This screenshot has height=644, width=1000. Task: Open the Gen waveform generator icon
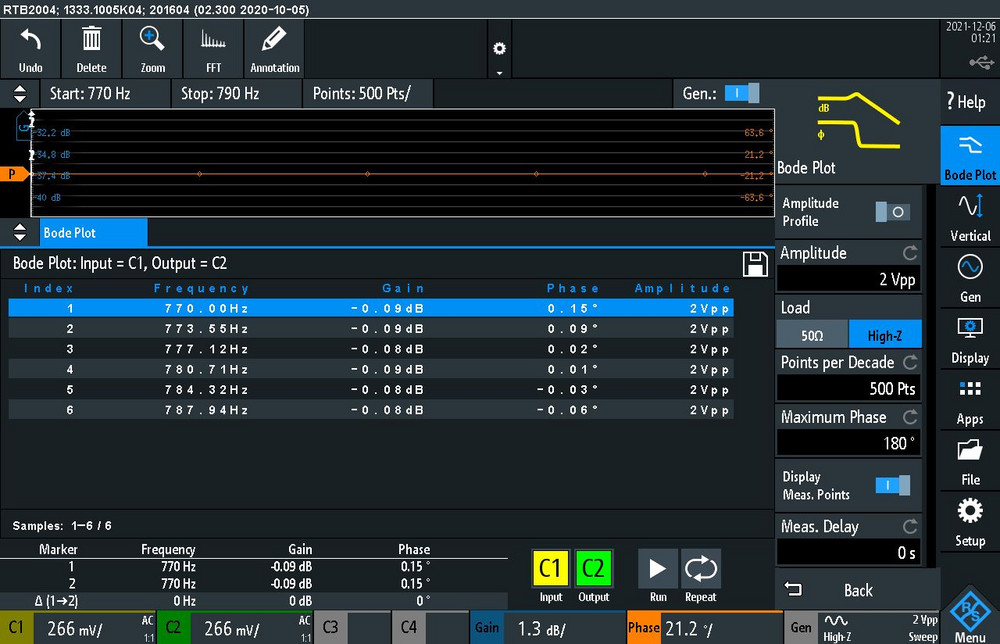coord(969,277)
